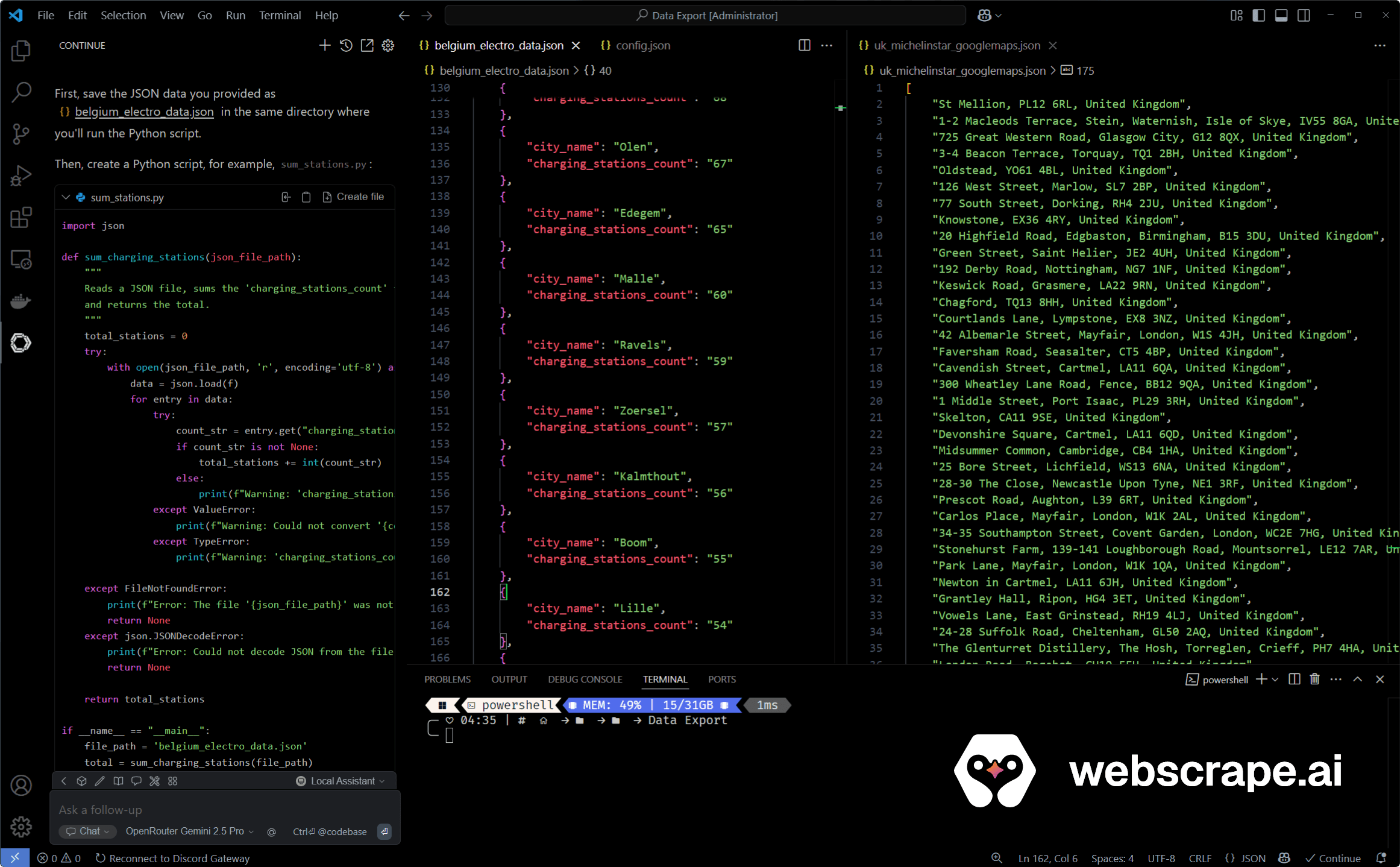
Task: Switch to the config.json tab
Action: [x=642, y=45]
